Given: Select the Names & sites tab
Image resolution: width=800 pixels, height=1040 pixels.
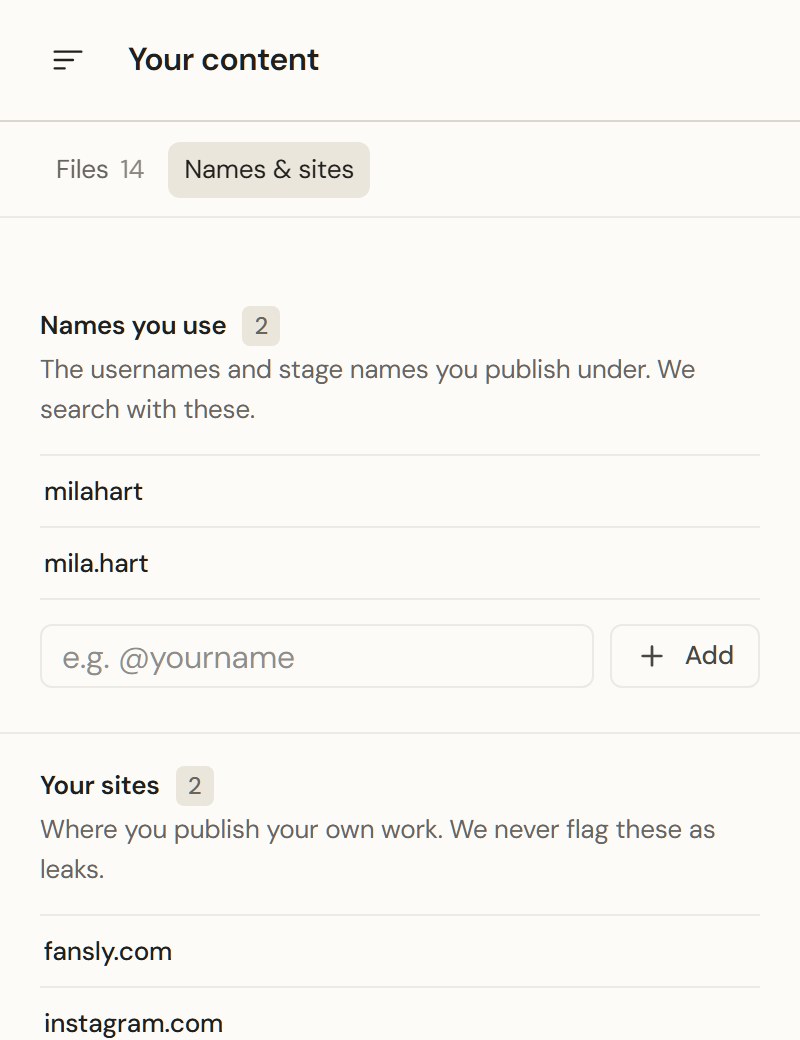Looking at the screenshot, I should point(269,170).
